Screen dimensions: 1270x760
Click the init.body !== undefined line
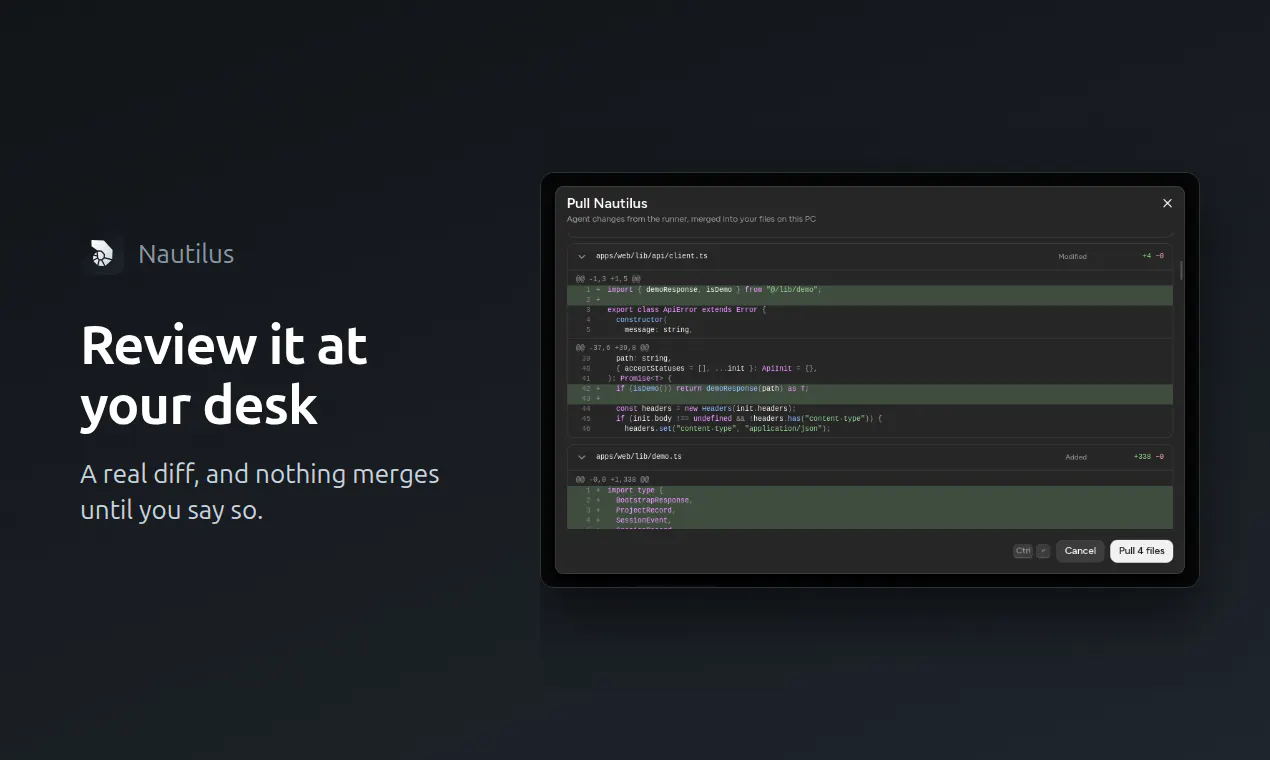point(870,418)
